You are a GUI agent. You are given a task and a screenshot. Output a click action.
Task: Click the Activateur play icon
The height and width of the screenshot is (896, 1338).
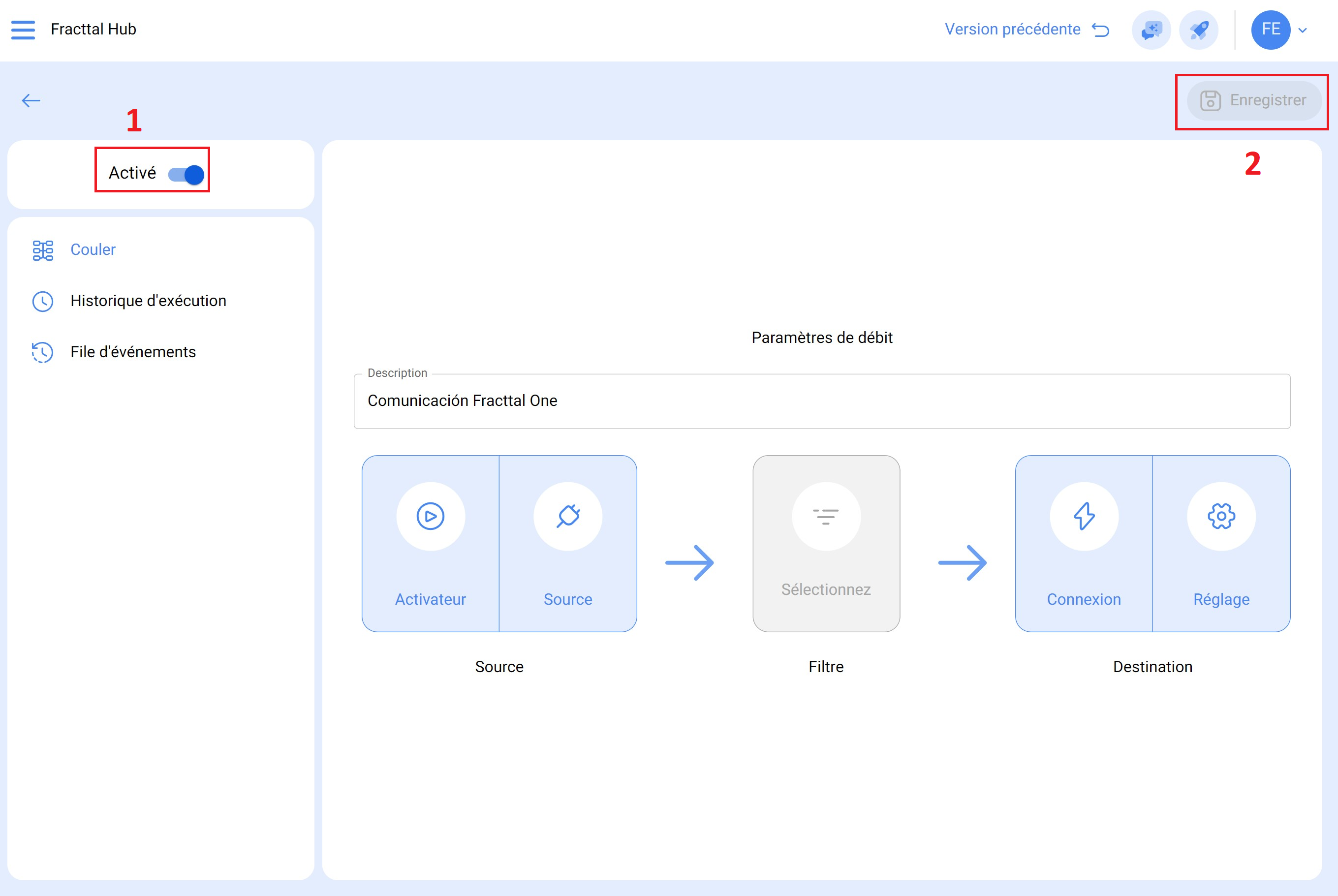pyautogui.click(x=431, y=516)
